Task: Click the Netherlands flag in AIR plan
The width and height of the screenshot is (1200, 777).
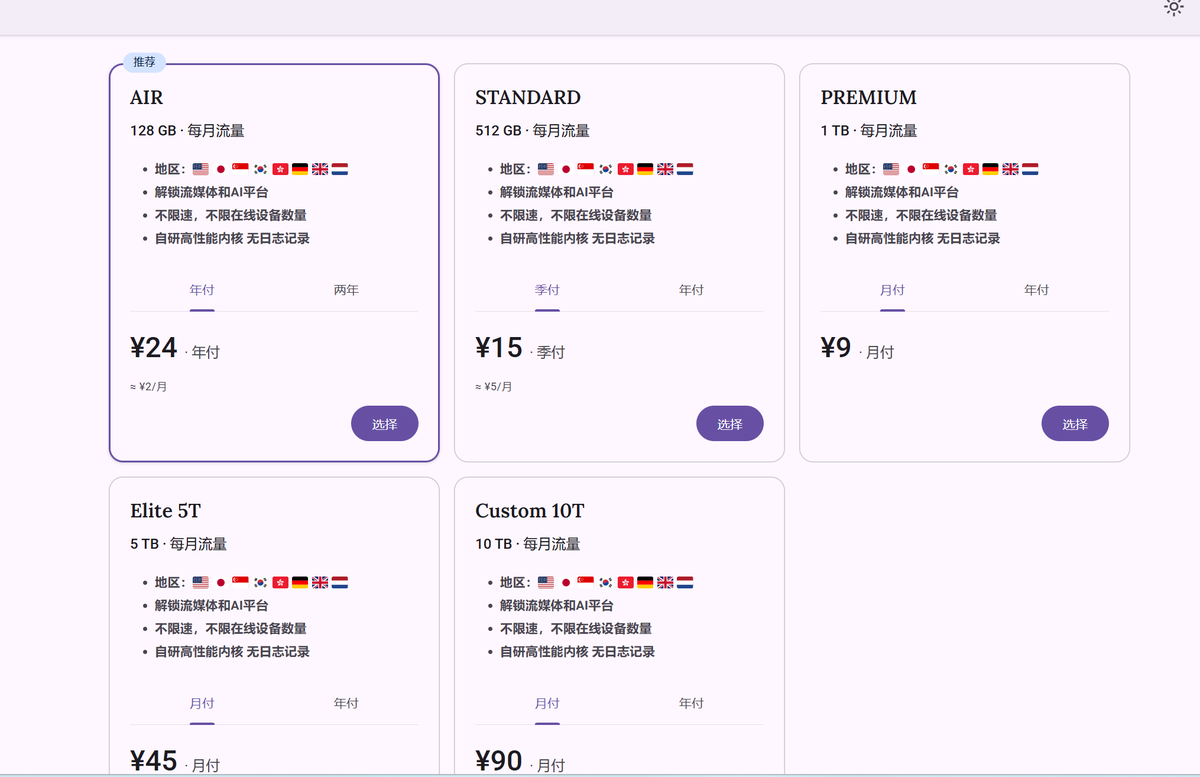Action: pos(340,169)
